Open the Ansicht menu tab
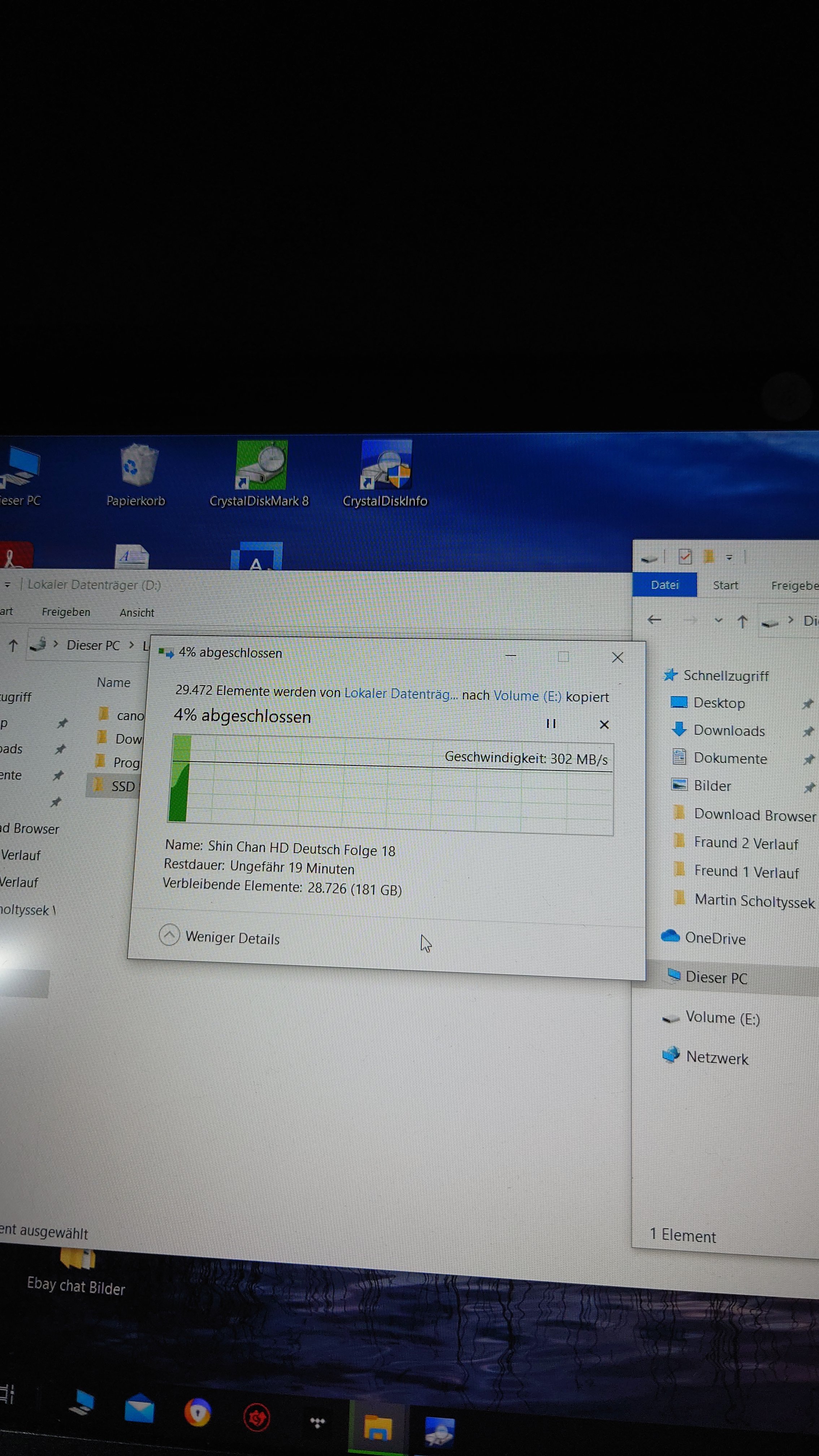The image size is (819, 1456). [x=137, y=613]
